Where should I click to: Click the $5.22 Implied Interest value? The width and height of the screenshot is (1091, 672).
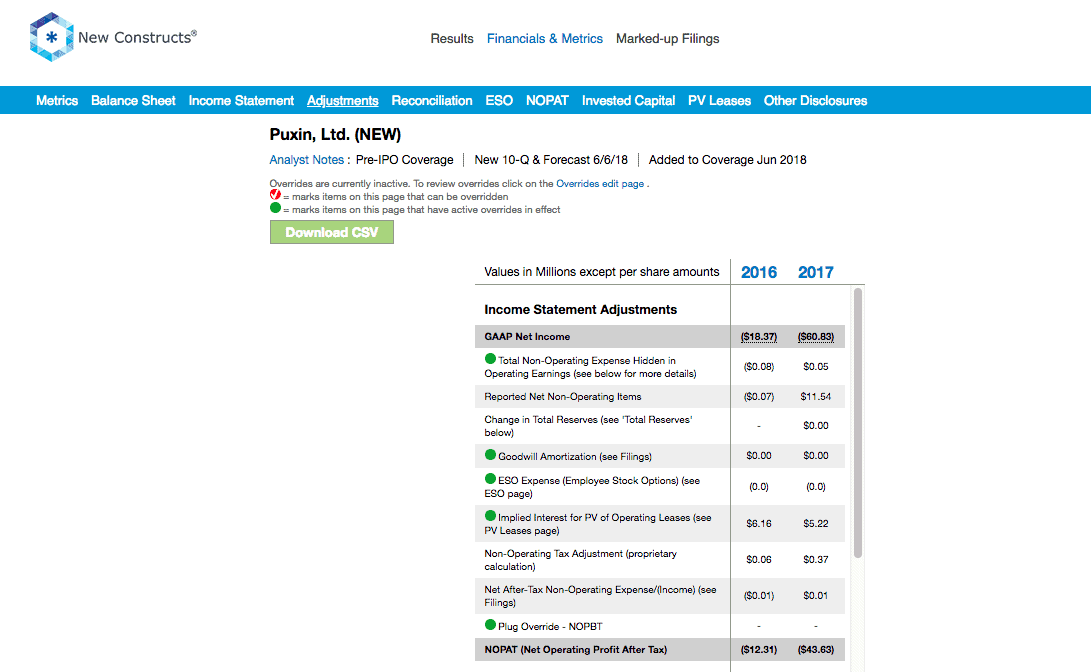coord(815,523)
